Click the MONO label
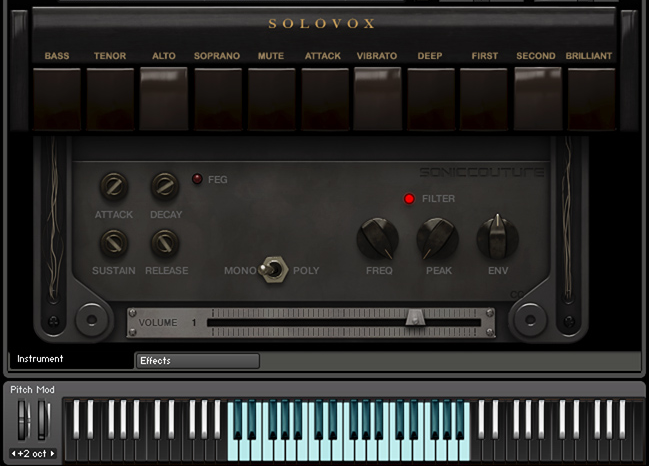This screenshot has width=649, height=466. coord(240,271)
